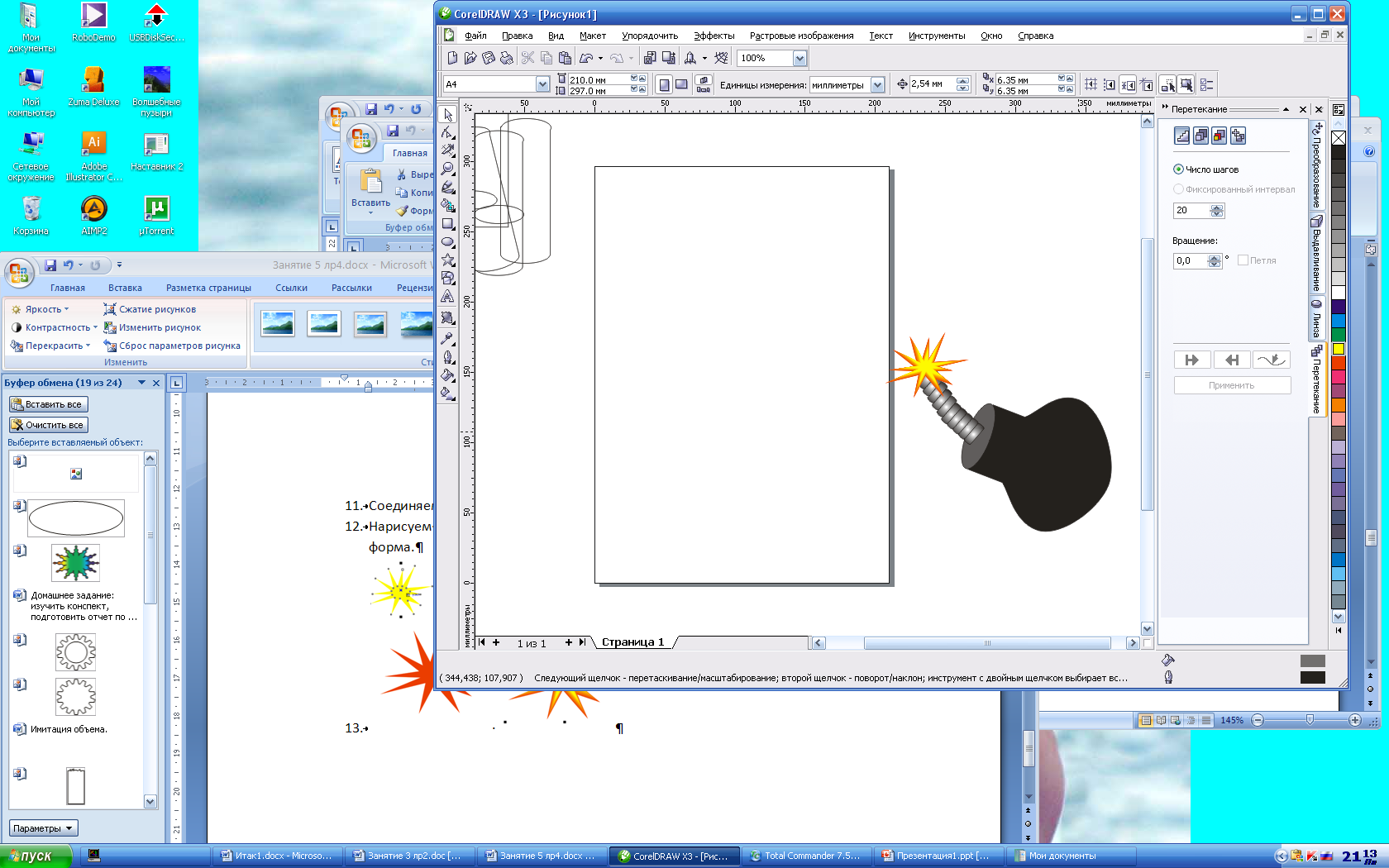The width and height of the screenshot is (1389, 868).
Task: Click the Export icon in CorelDRAW toolbar
Action: click(x=668, y=58)
